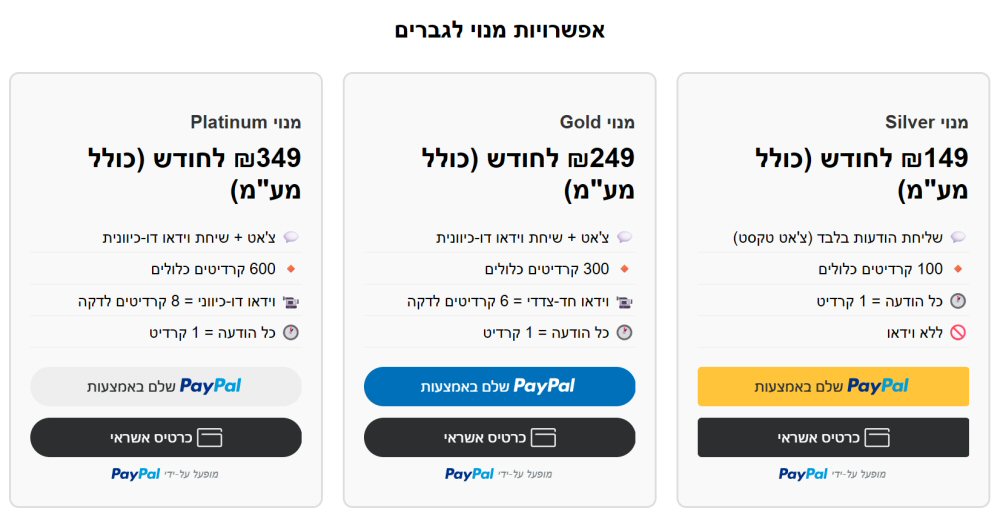Click the clock icon in Platinum plan

point(291,333)
